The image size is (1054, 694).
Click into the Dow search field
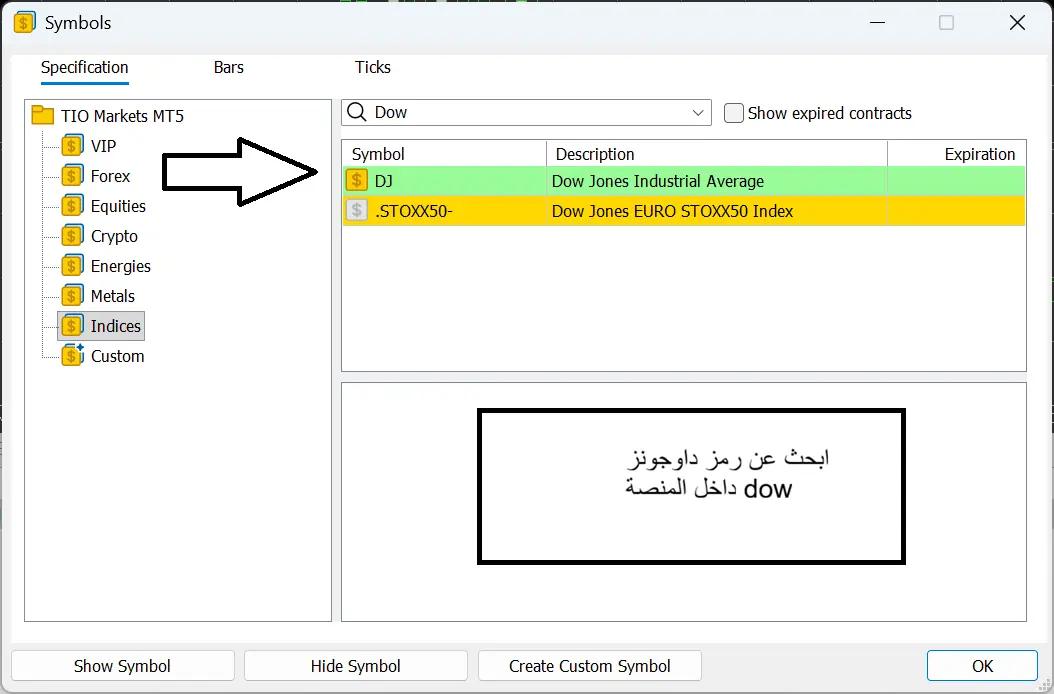pyautogui.click(x=526, y=112)
